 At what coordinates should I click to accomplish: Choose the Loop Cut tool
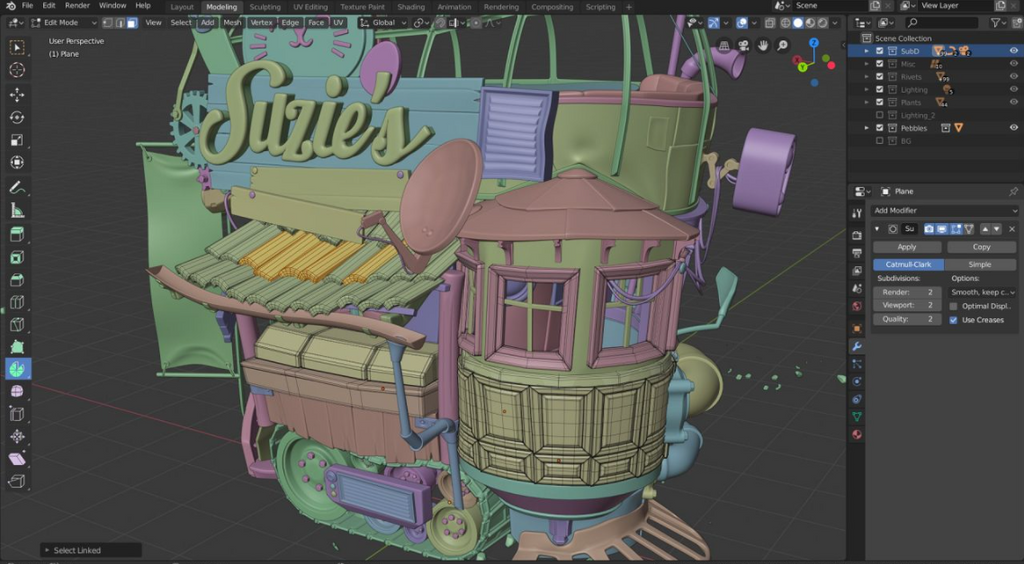coord(17,302)
